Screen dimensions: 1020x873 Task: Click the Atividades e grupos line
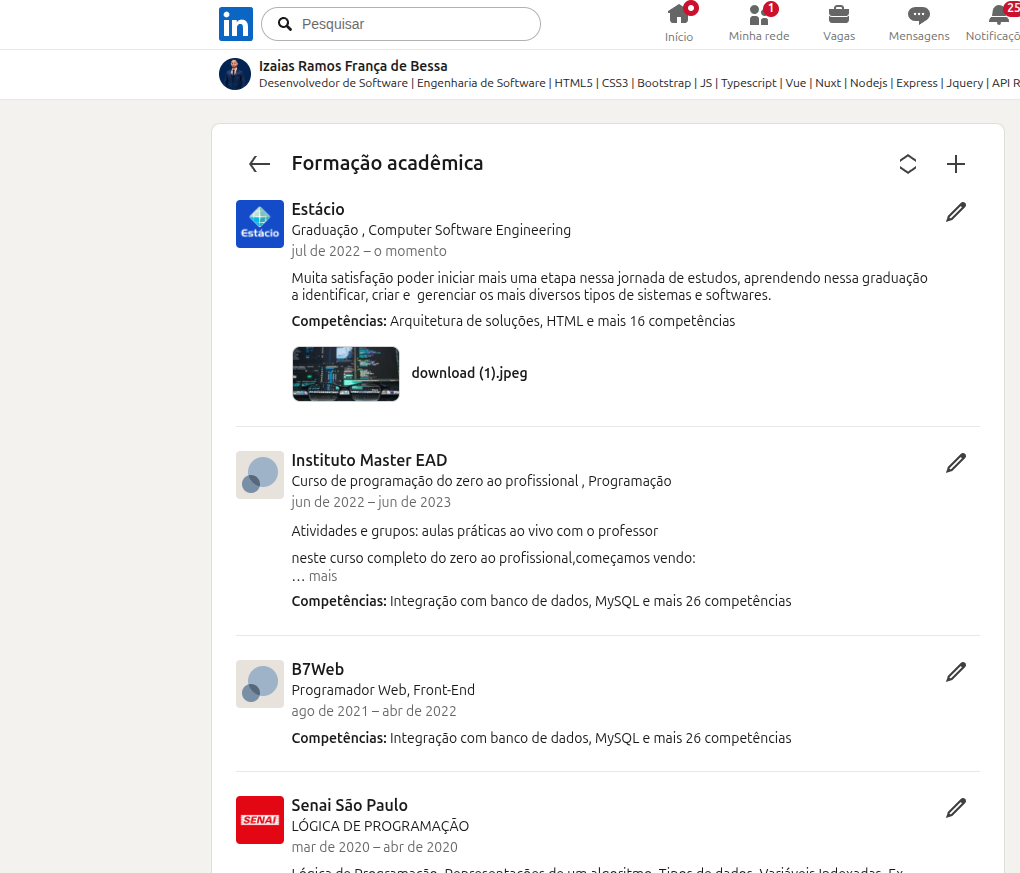click(x=474, y=531)
